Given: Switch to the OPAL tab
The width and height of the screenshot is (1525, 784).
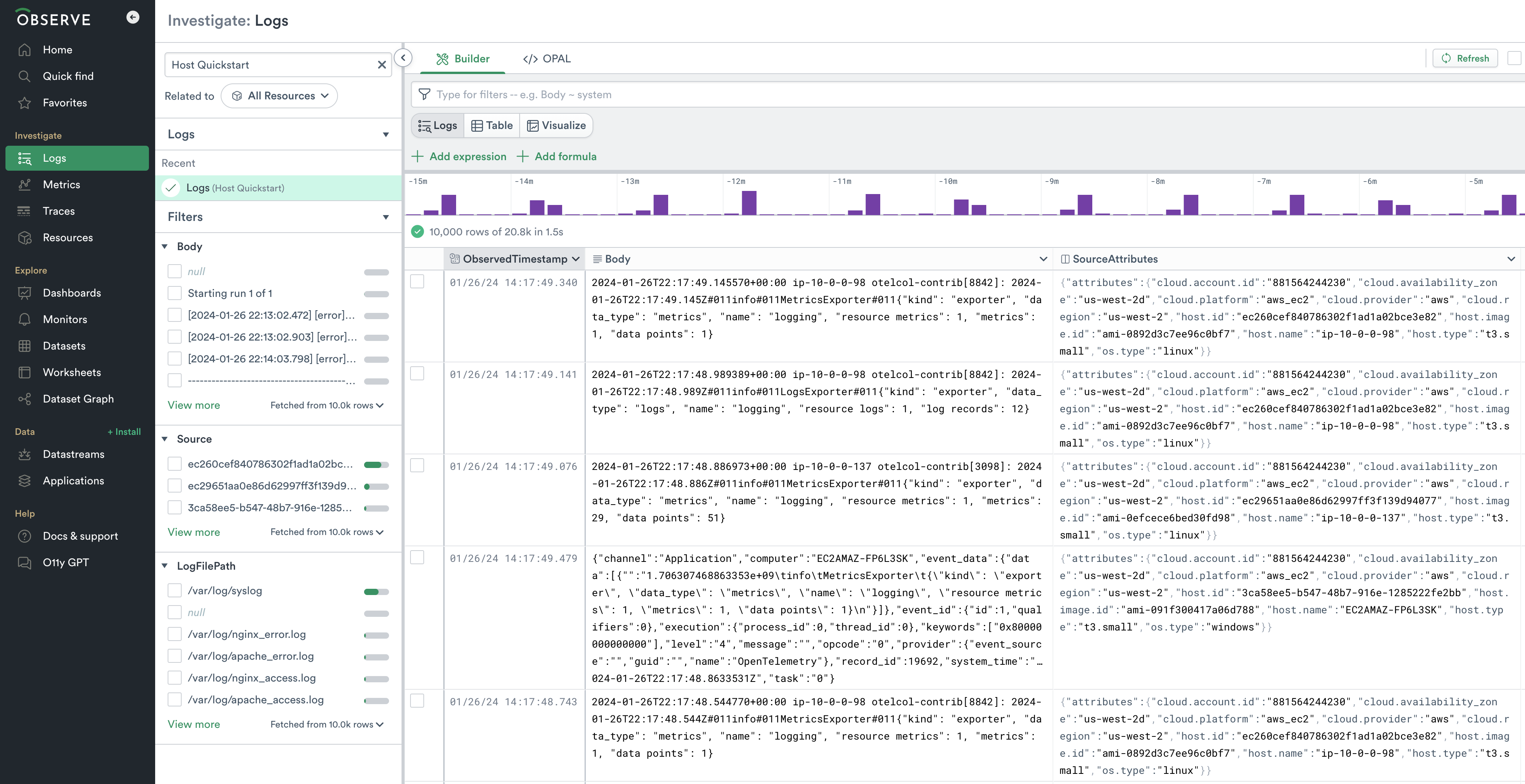Looking at the screenshot, I should click(547, 58).
